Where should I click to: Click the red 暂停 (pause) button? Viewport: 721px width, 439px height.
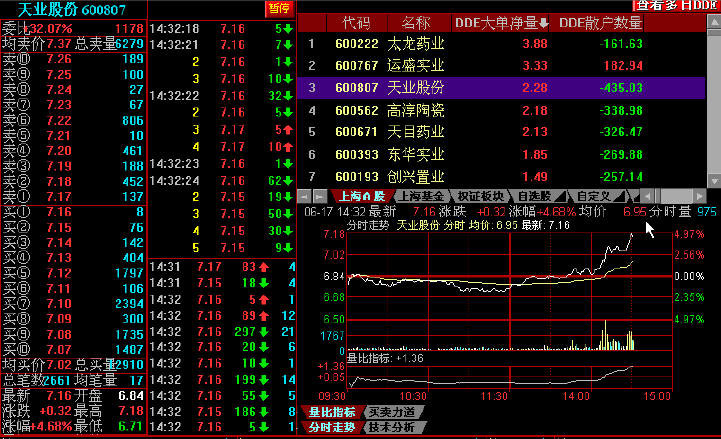tap(279, 8)
